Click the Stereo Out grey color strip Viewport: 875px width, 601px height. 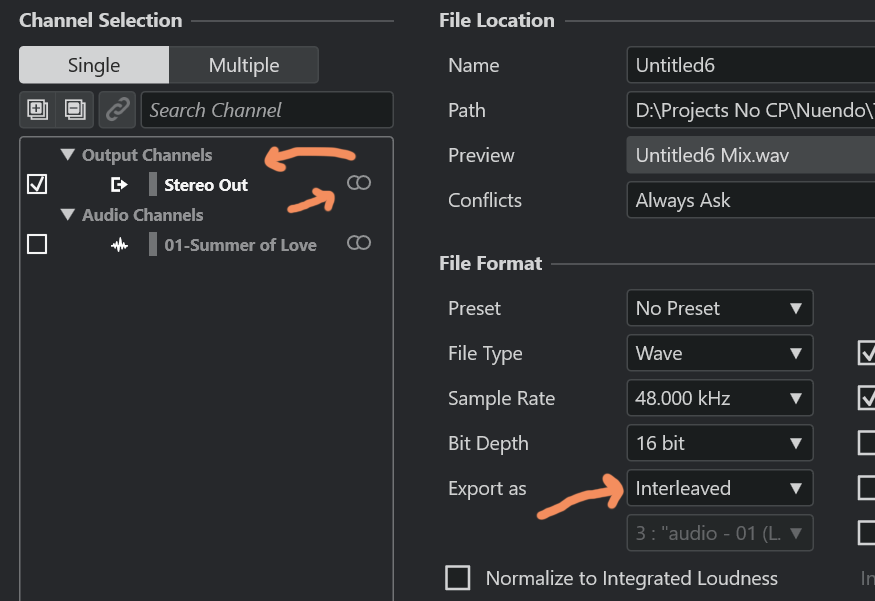[x=153, y=185]
